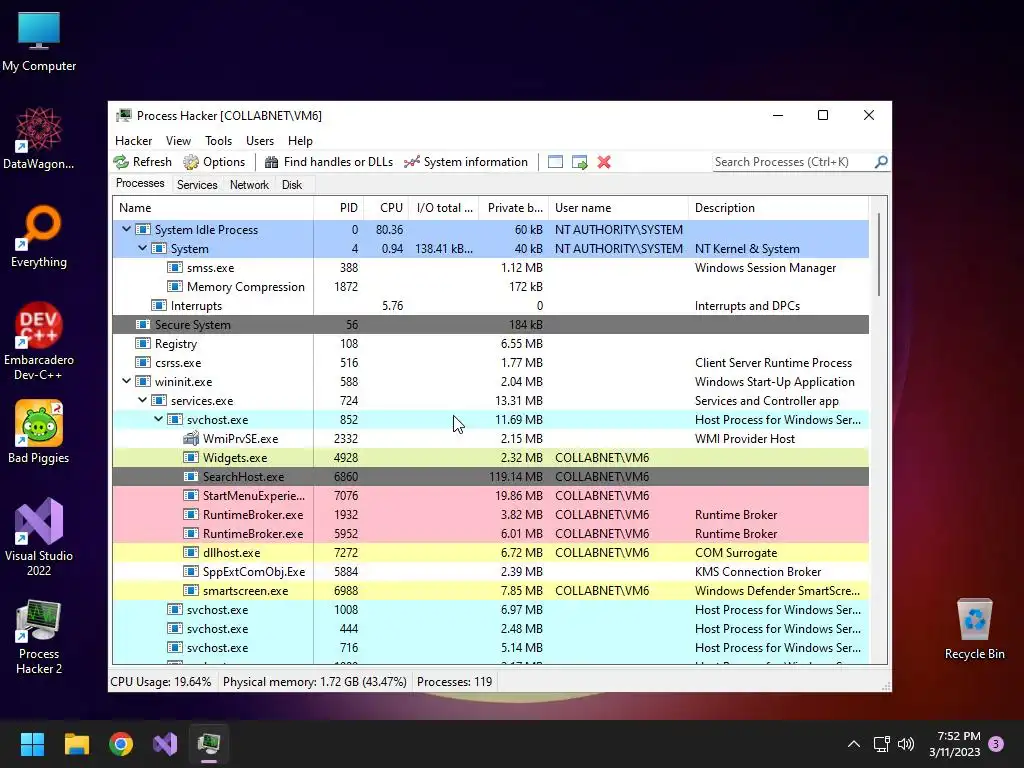1024x768 pixels.
Task: Click Physical memory status bar entry
Action: tap(315, 682)
